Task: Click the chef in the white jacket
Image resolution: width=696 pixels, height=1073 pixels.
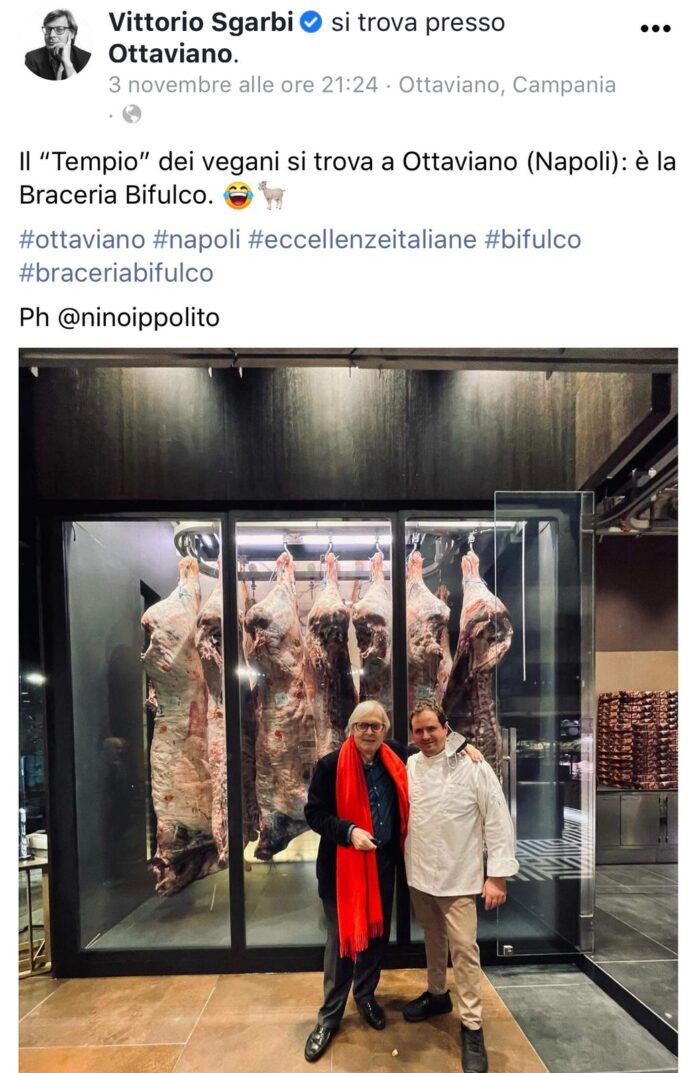Action: point(459,883)
